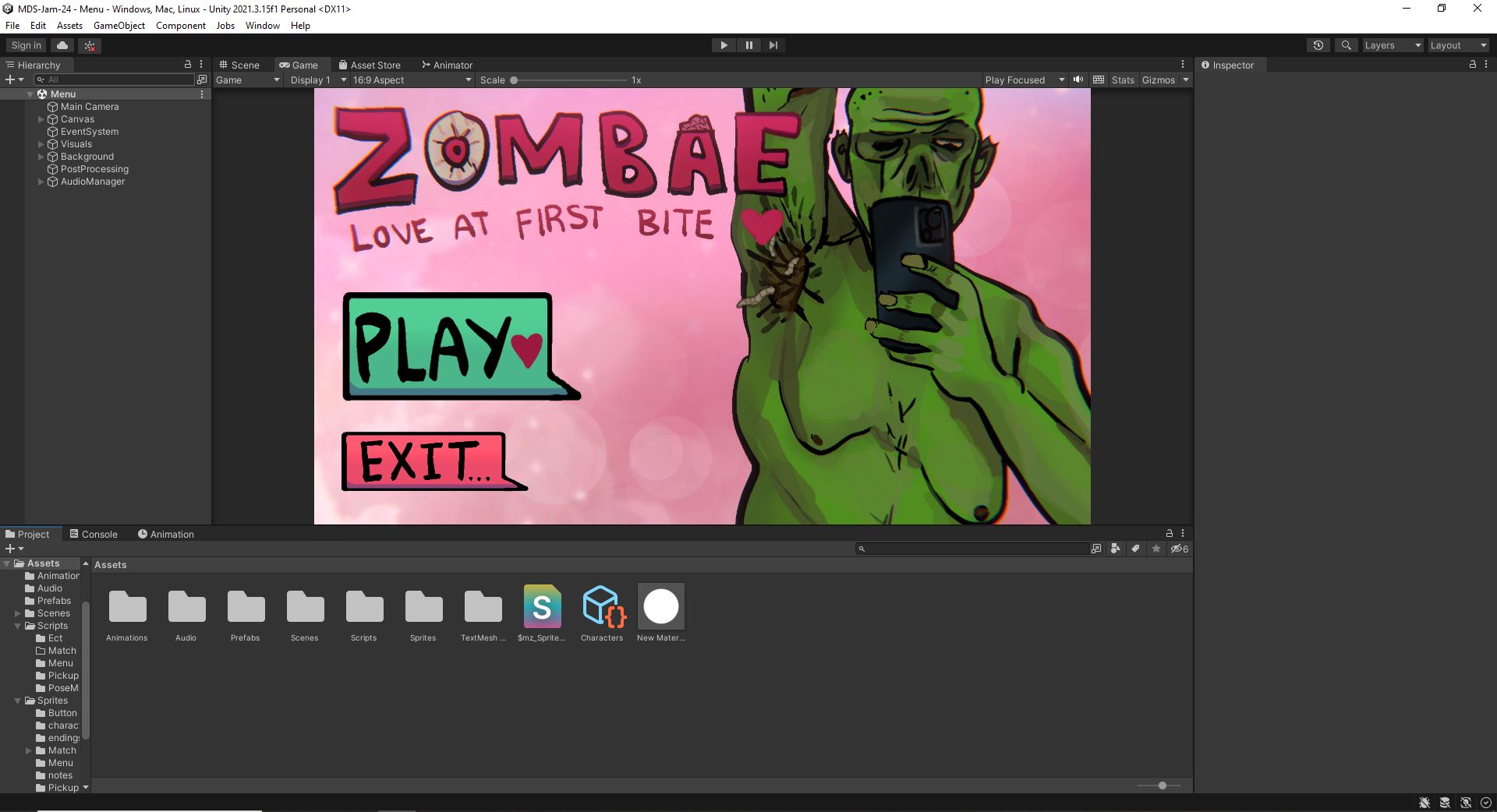The width and height of the screenshot is (1497, 812).
Task: Open the Menu scene's three-dot options
Action: click(202, 94)
